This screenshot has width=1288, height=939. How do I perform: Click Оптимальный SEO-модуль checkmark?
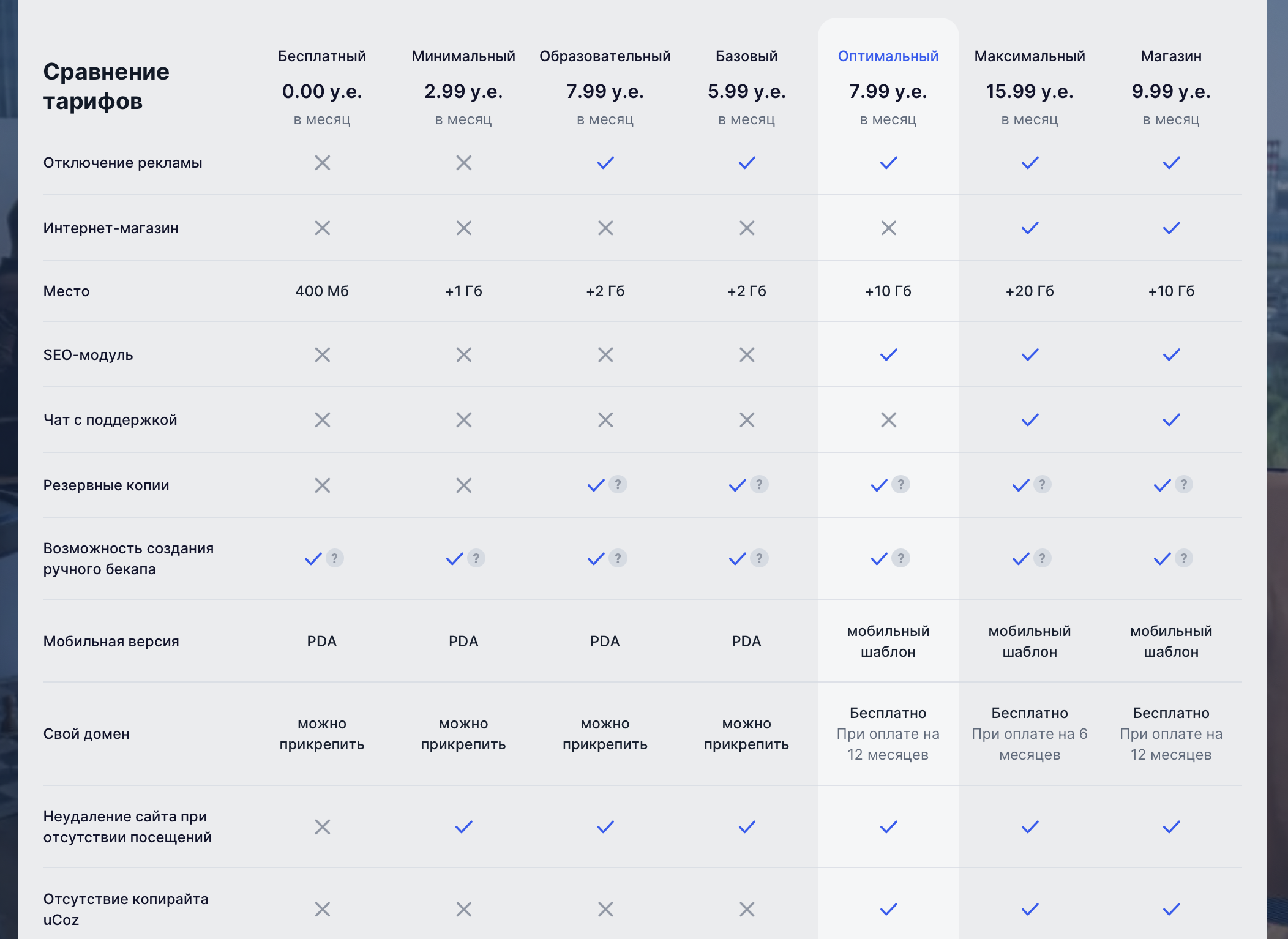coord(888,355)
